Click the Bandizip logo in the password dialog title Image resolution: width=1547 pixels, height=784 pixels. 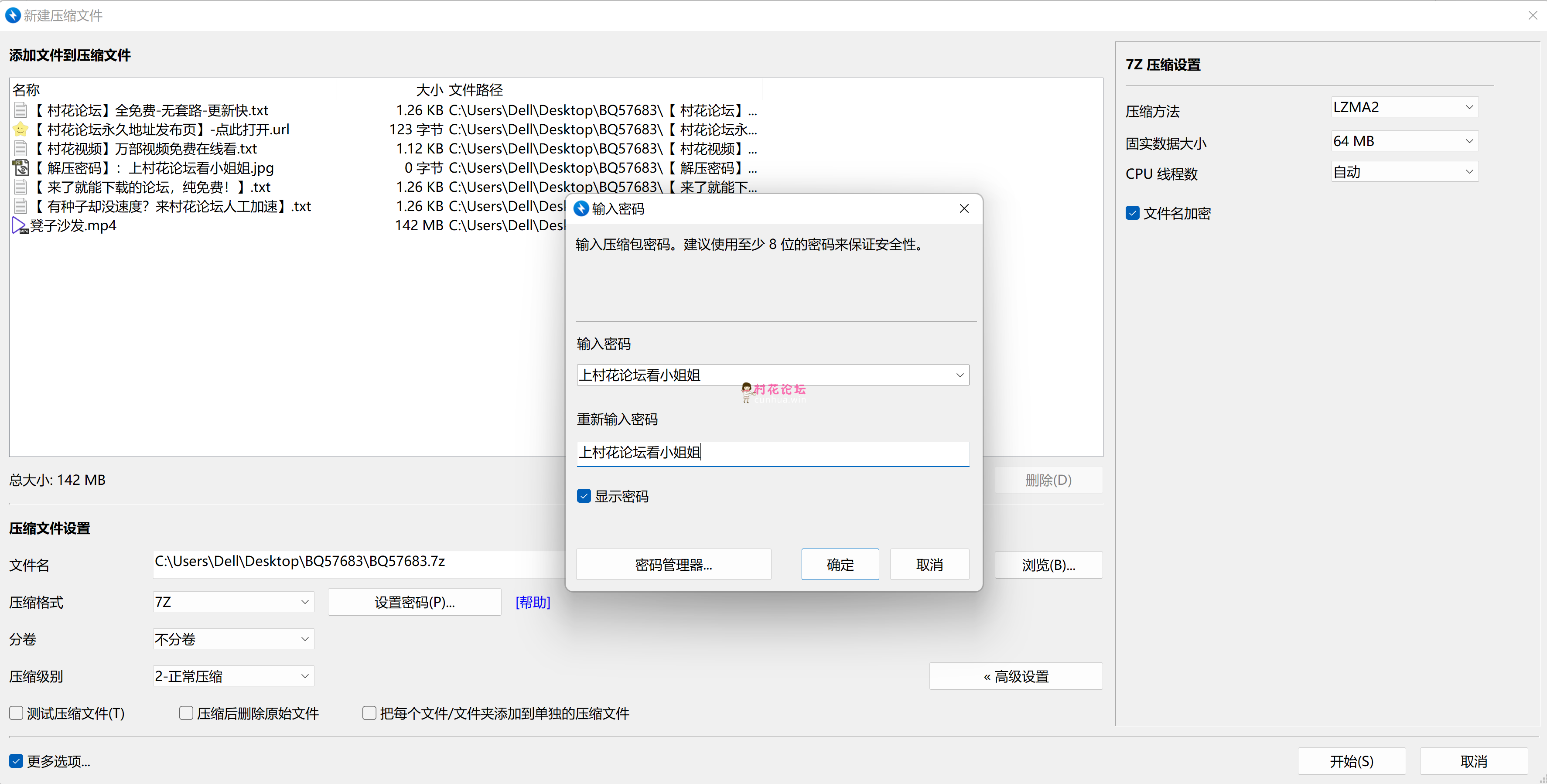tap(581, 208)
